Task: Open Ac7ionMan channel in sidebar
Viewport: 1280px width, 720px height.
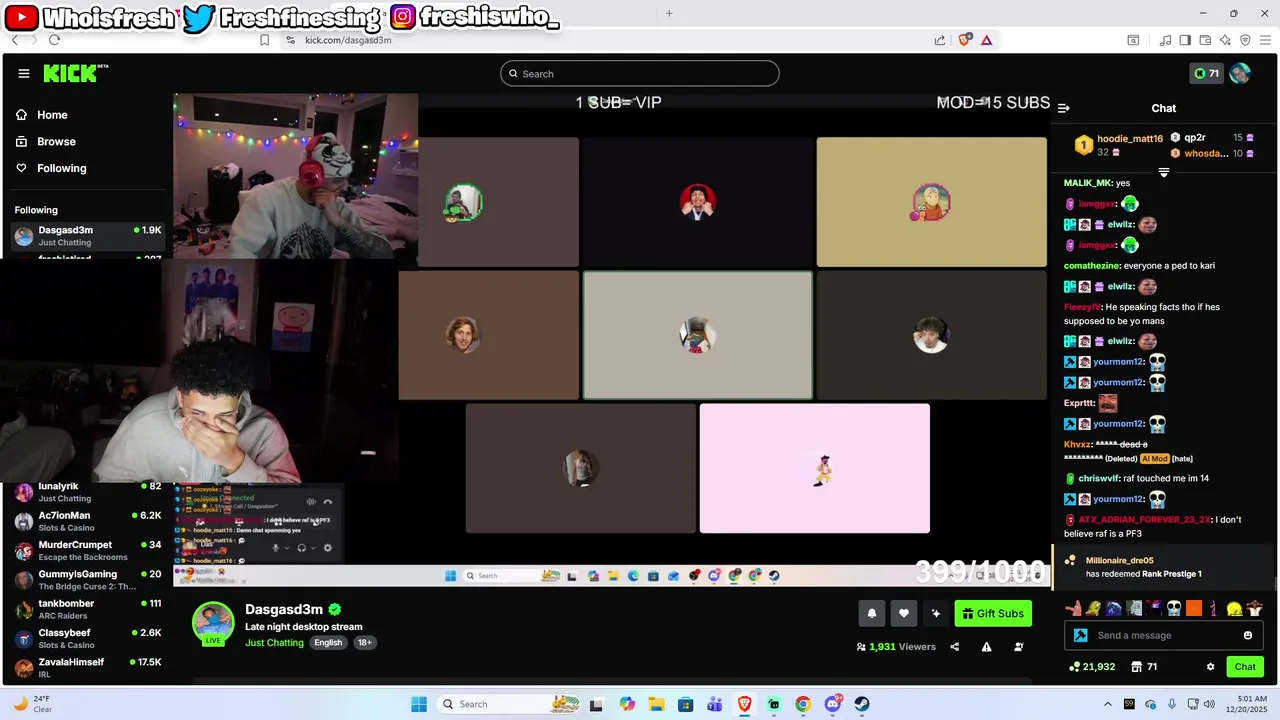Action: (x=87, y=521)
